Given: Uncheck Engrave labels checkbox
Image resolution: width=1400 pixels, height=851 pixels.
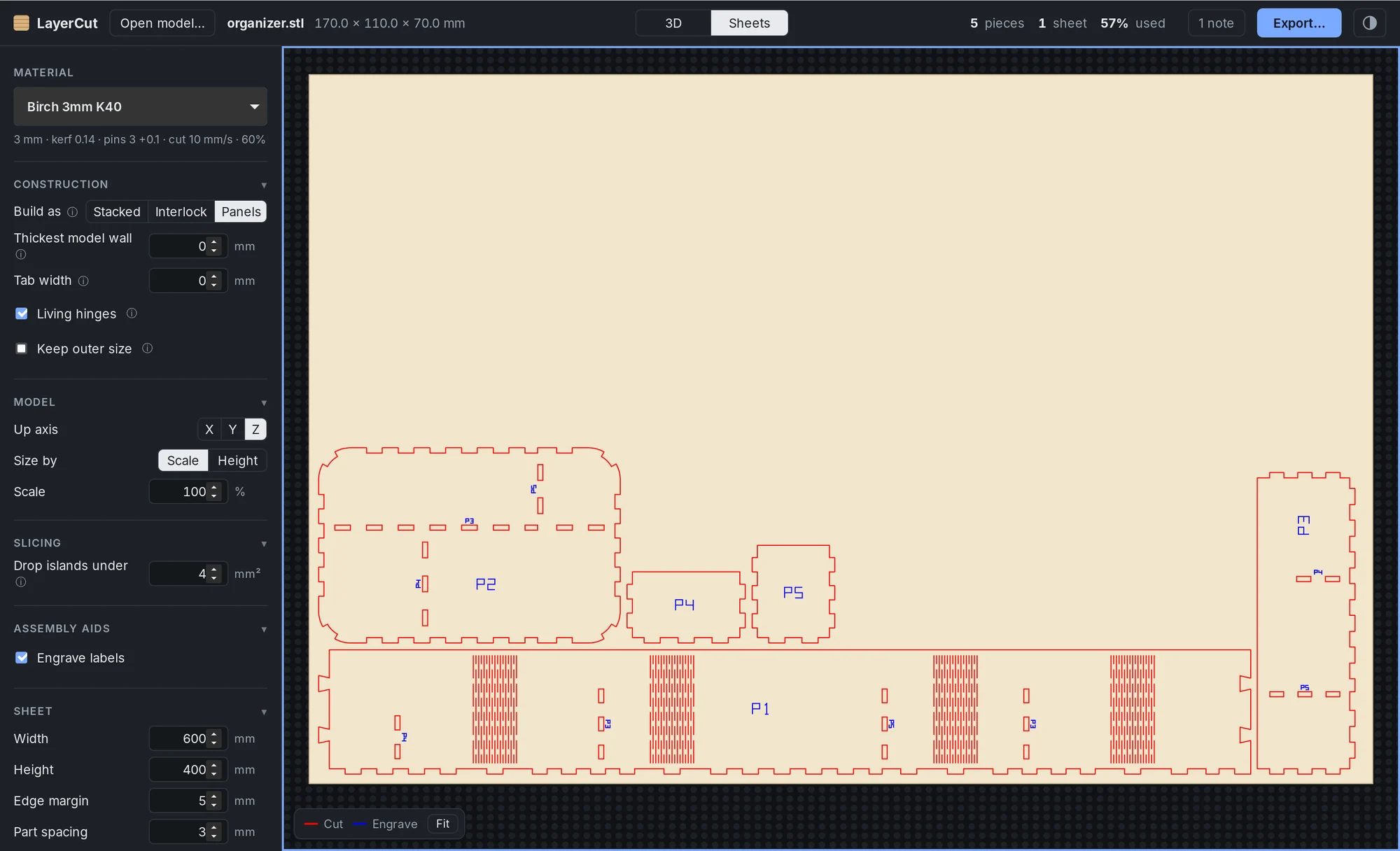Looking at the screenshot, I should point(22,658).
